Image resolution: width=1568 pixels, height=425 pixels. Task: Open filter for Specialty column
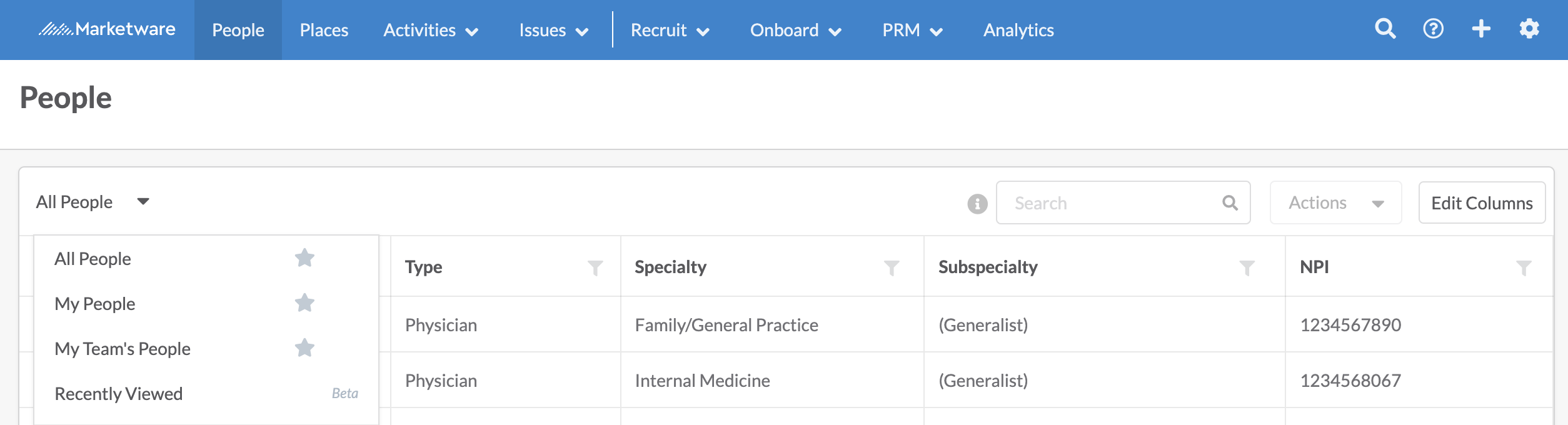pos(892,268)
